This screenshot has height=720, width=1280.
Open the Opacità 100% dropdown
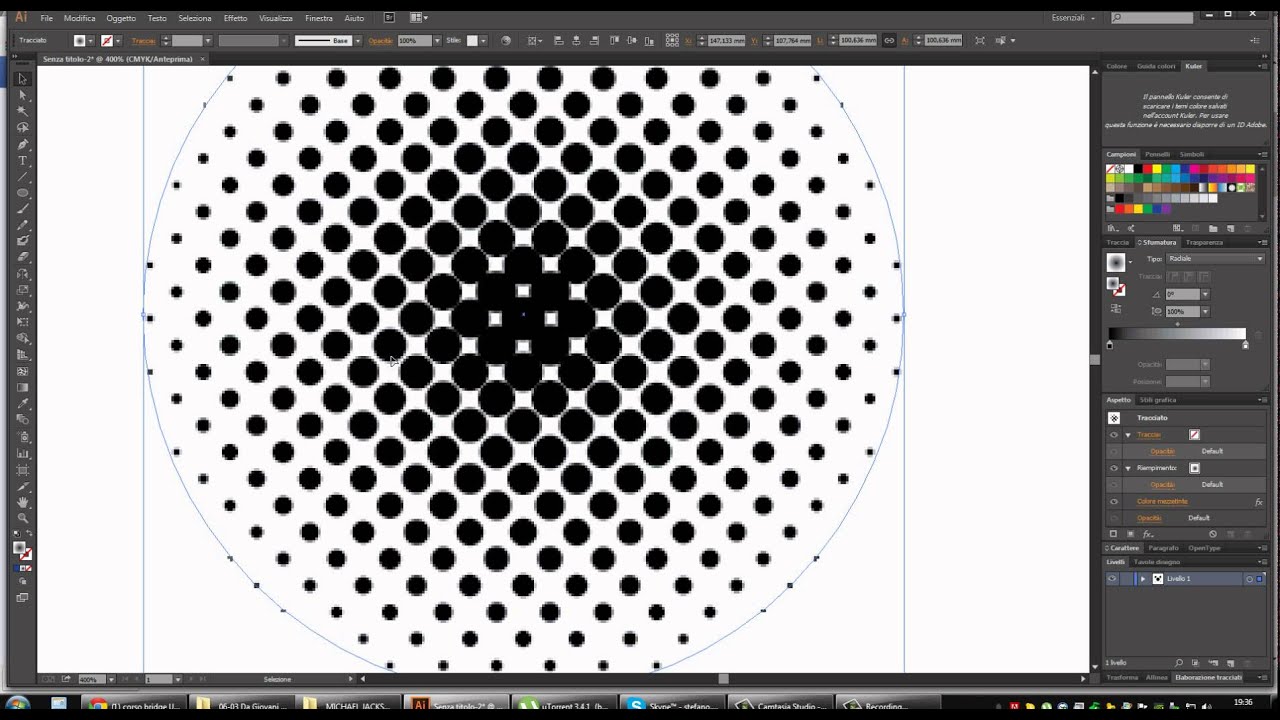437,40
